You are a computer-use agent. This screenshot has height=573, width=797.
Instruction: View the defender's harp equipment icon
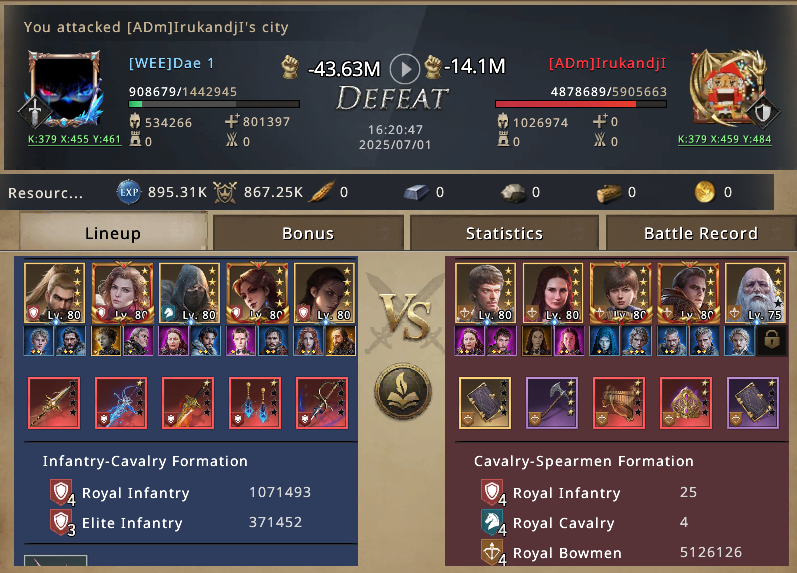click(619, 403)
